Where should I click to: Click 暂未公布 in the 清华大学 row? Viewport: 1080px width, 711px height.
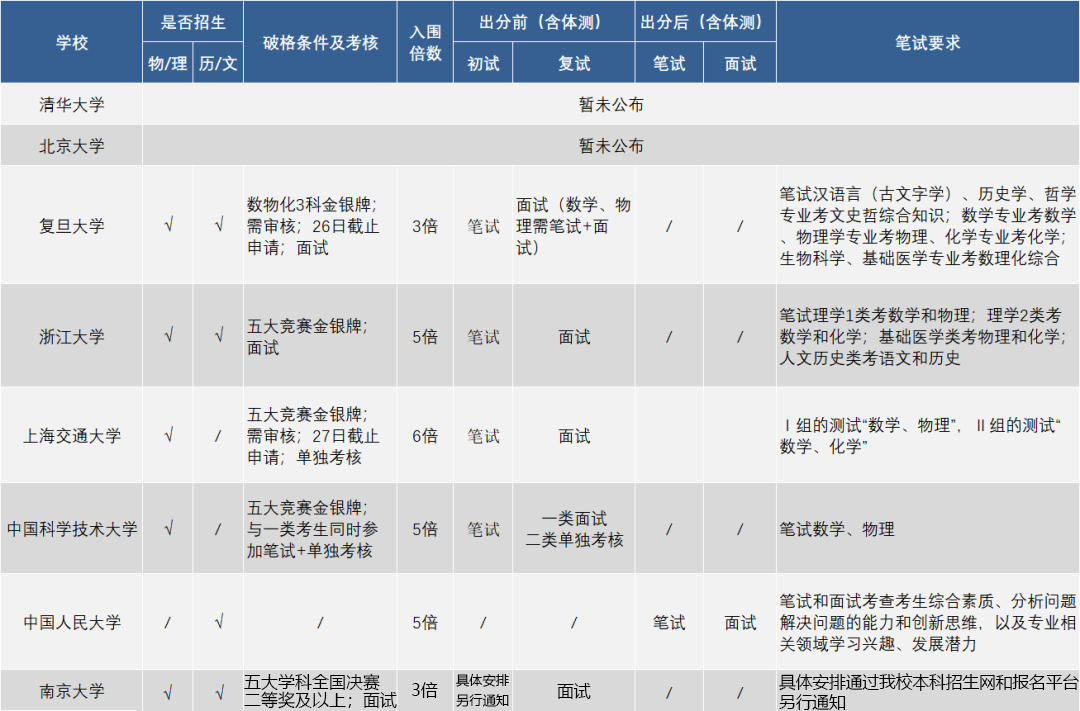tap(611, 104)
